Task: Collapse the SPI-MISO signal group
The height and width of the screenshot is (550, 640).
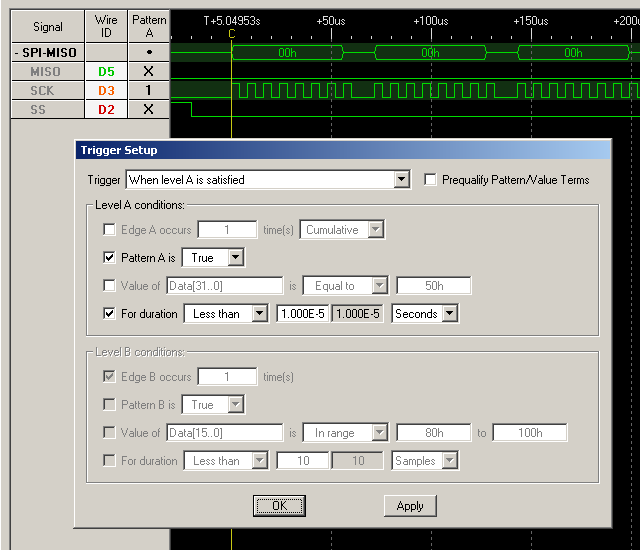Action: pos(18,53)
